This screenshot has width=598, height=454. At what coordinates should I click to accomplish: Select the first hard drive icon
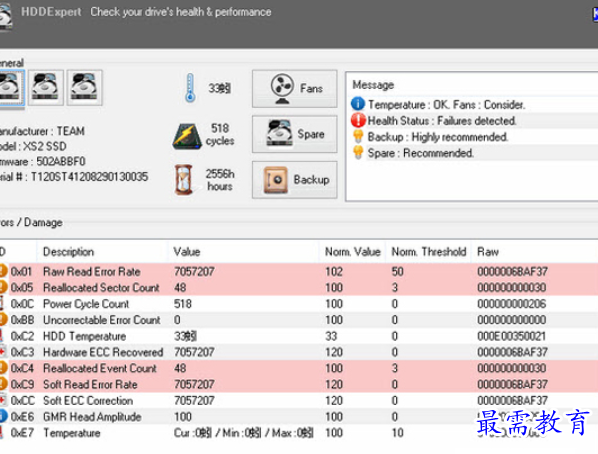tap(11, 88)
